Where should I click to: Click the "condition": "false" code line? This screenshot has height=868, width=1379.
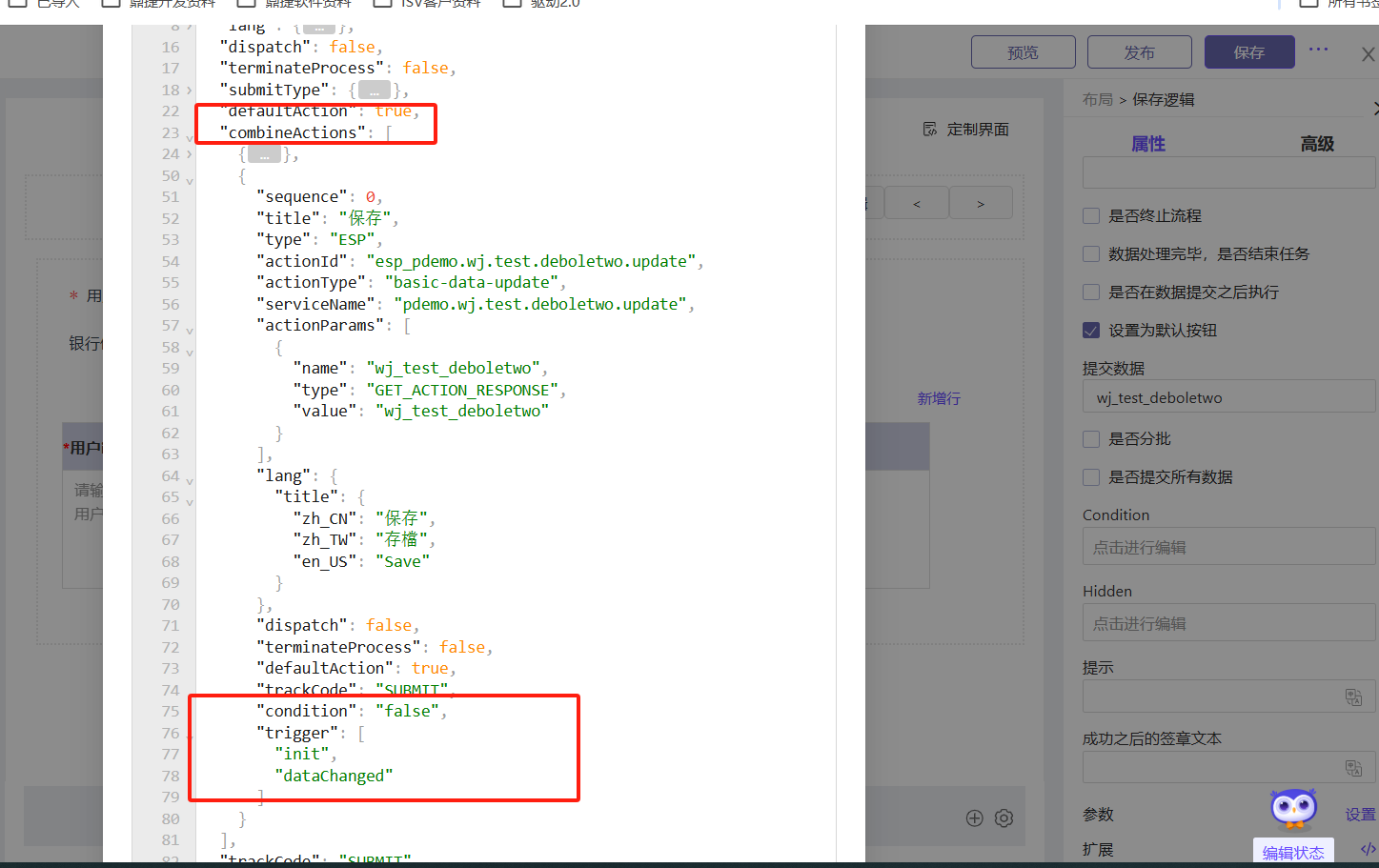coord(351,711)
